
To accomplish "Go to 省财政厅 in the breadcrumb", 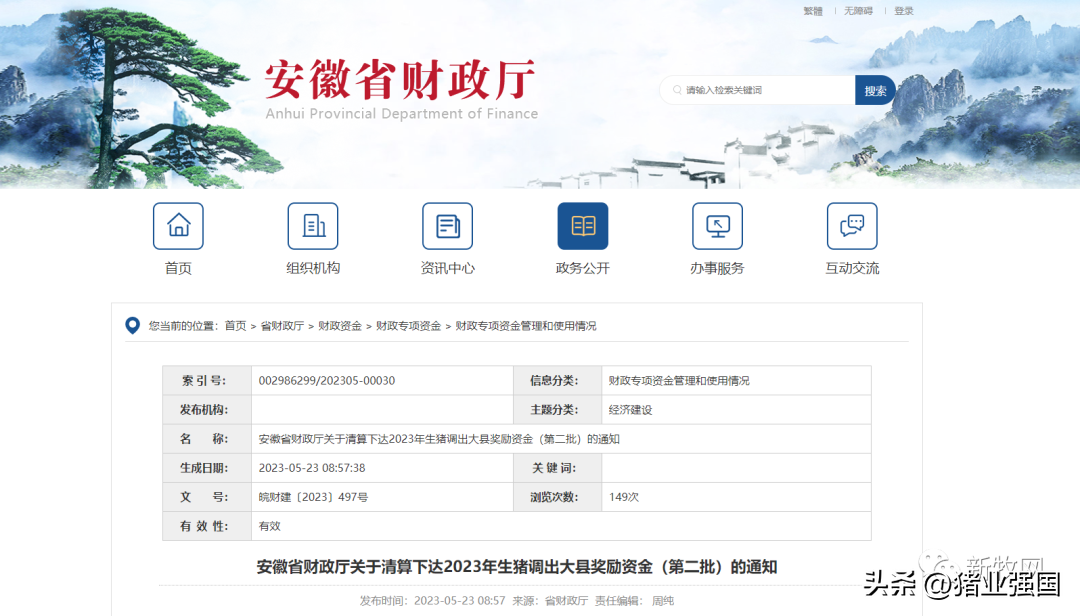I will point(282,326).
